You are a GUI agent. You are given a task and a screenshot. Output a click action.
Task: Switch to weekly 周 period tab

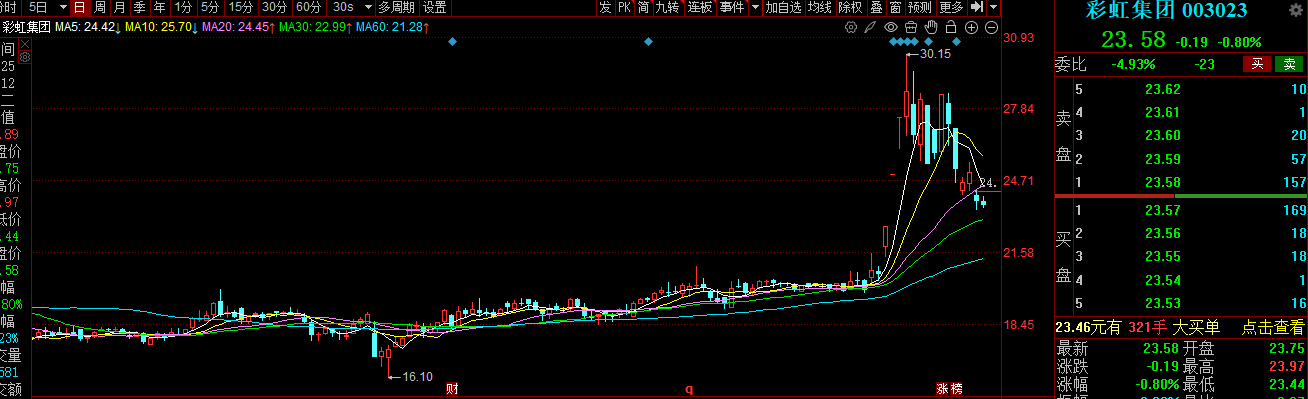click(101, 7)
